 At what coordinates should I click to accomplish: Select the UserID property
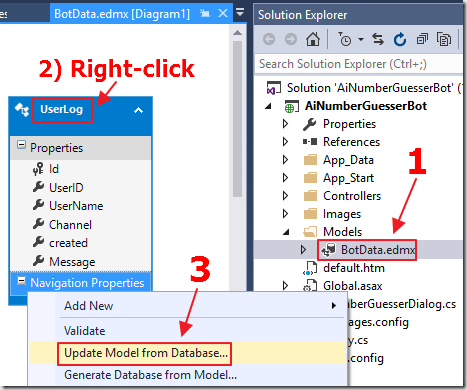pos(66,188)
